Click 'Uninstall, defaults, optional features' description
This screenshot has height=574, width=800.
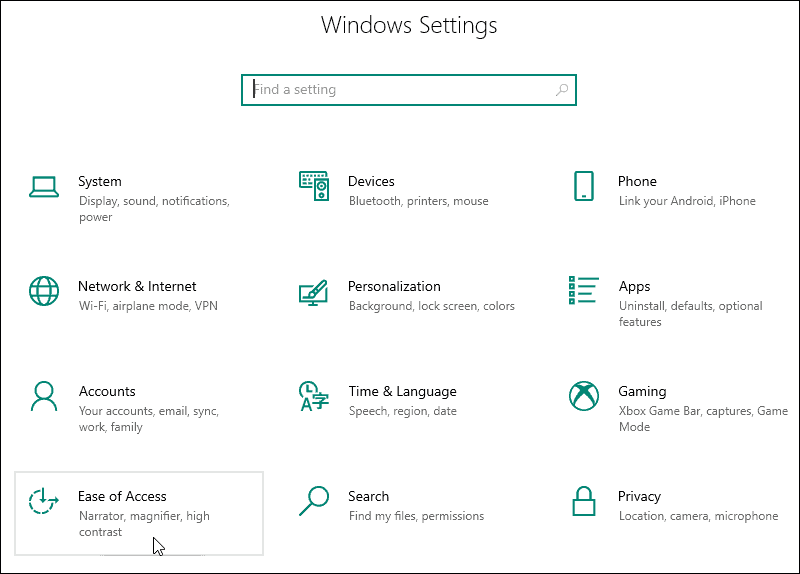pos(691,314)
